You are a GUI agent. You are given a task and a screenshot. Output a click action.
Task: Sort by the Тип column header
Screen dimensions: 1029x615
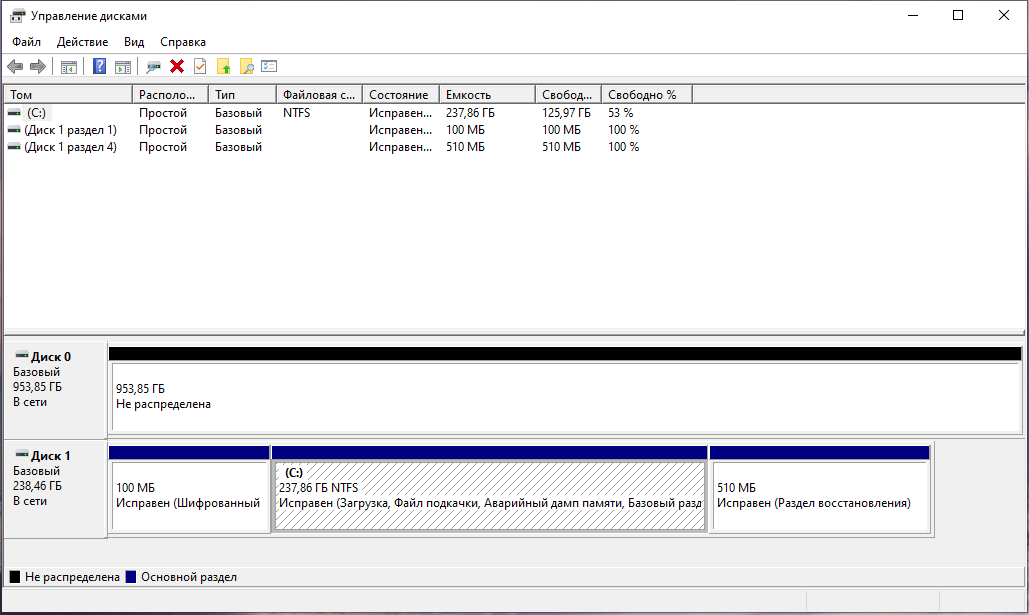coord(243,95)
